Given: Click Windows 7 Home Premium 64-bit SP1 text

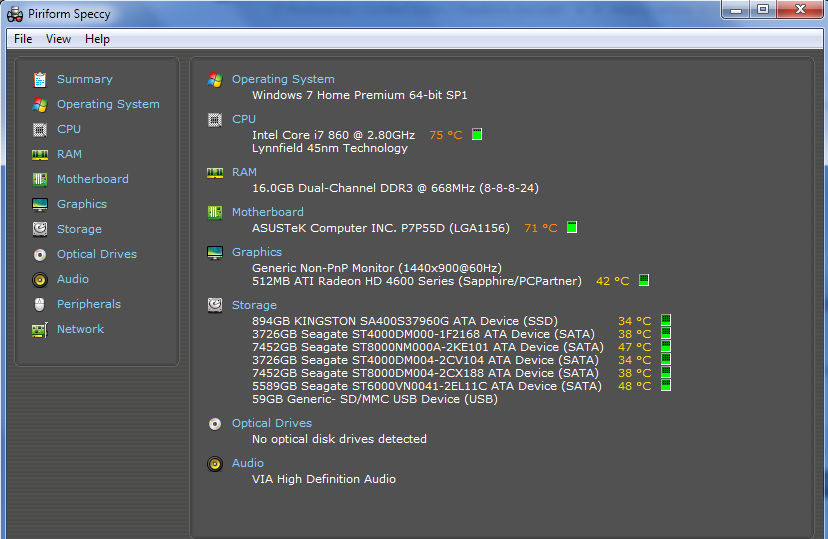Looking at the screenshot, I should (x=360, y=95).
